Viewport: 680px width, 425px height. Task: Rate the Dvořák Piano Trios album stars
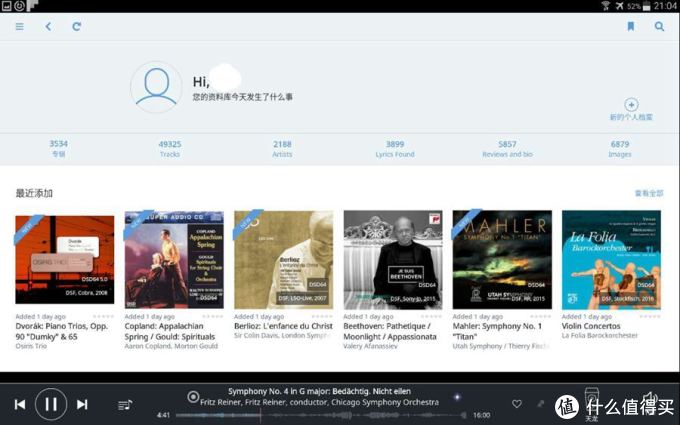(103, 317)
